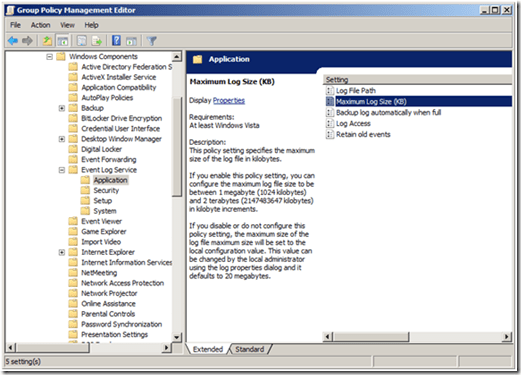Click tree pane scroll down arrow
This screenshot has height=375, width=521.
(x=177, y=337)
